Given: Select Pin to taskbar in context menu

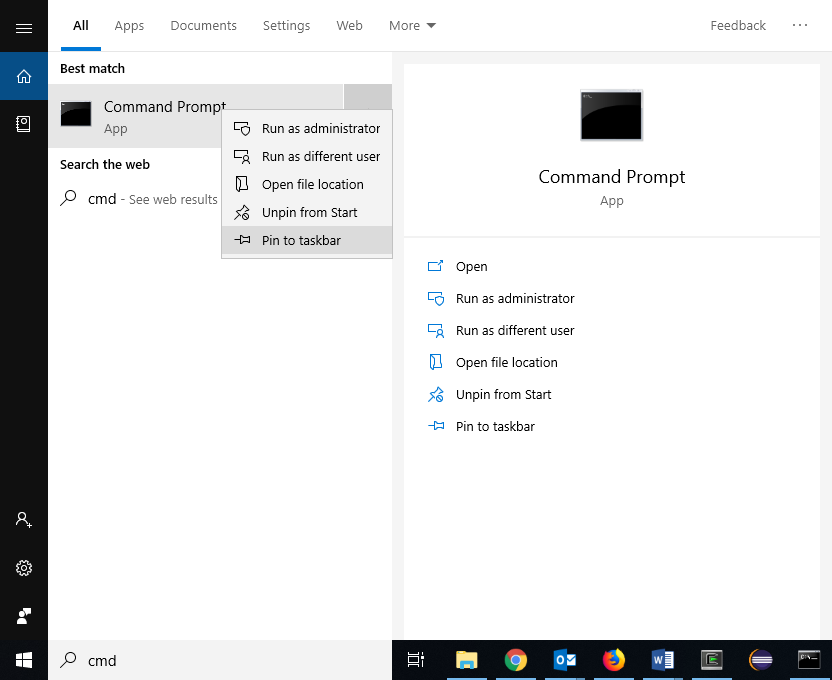Looking at the screenshot, I should coord(301,240).
